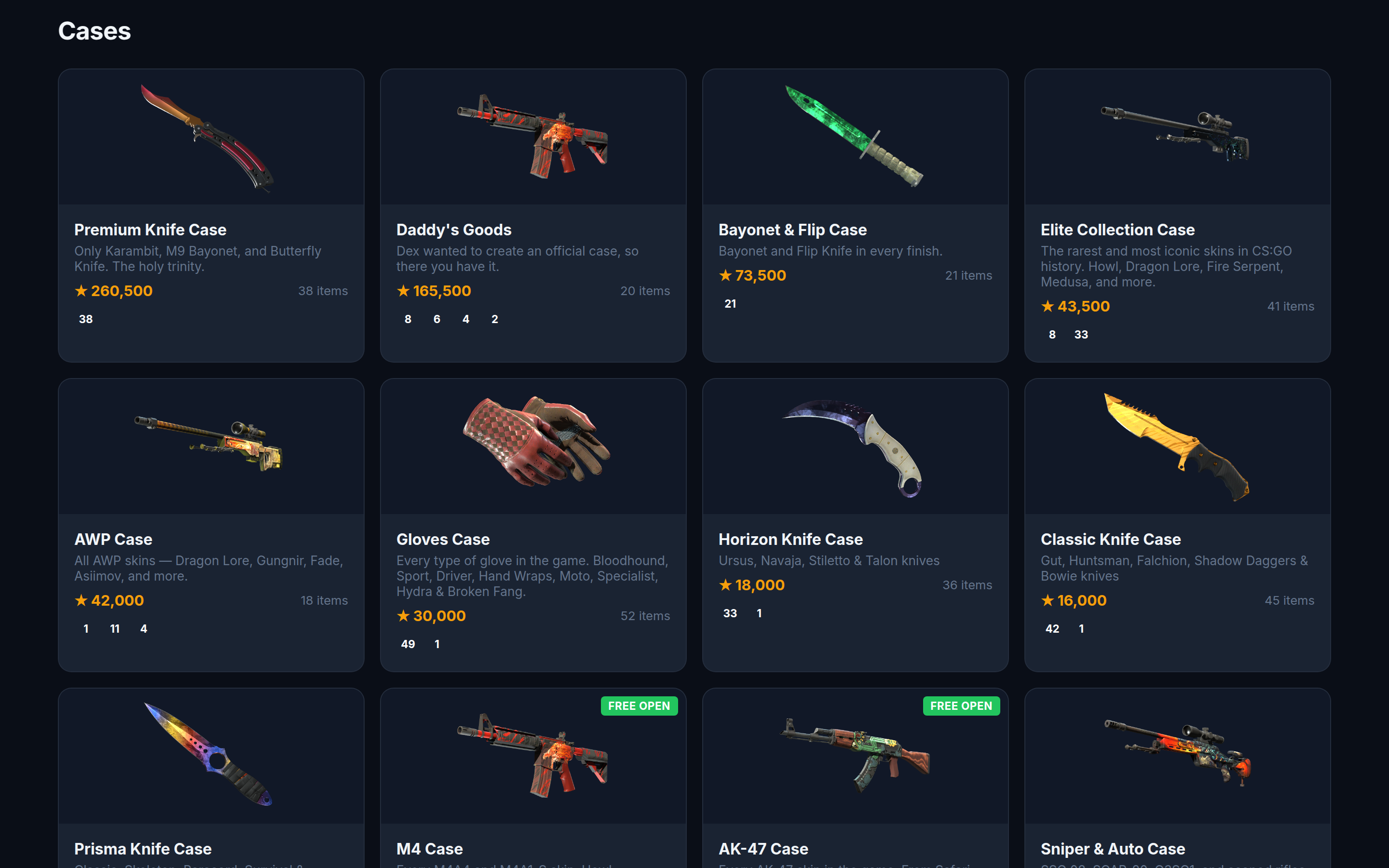Screen dimensions: 1389x868
Task: Open the Elite Collection Case sniper image
Action: (x=1175, y=135)
